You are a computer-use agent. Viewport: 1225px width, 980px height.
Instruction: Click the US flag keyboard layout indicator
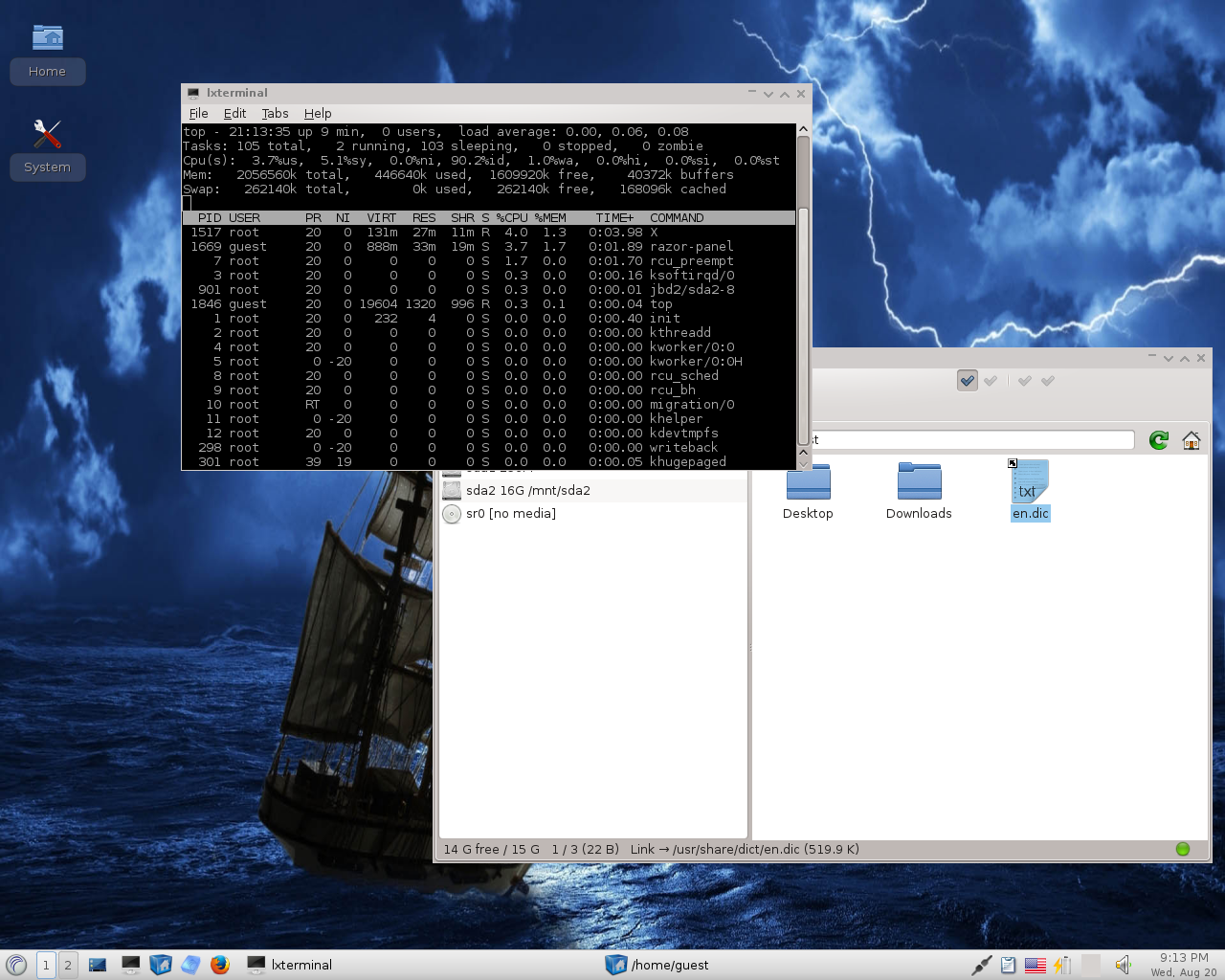coord(1036,965)
